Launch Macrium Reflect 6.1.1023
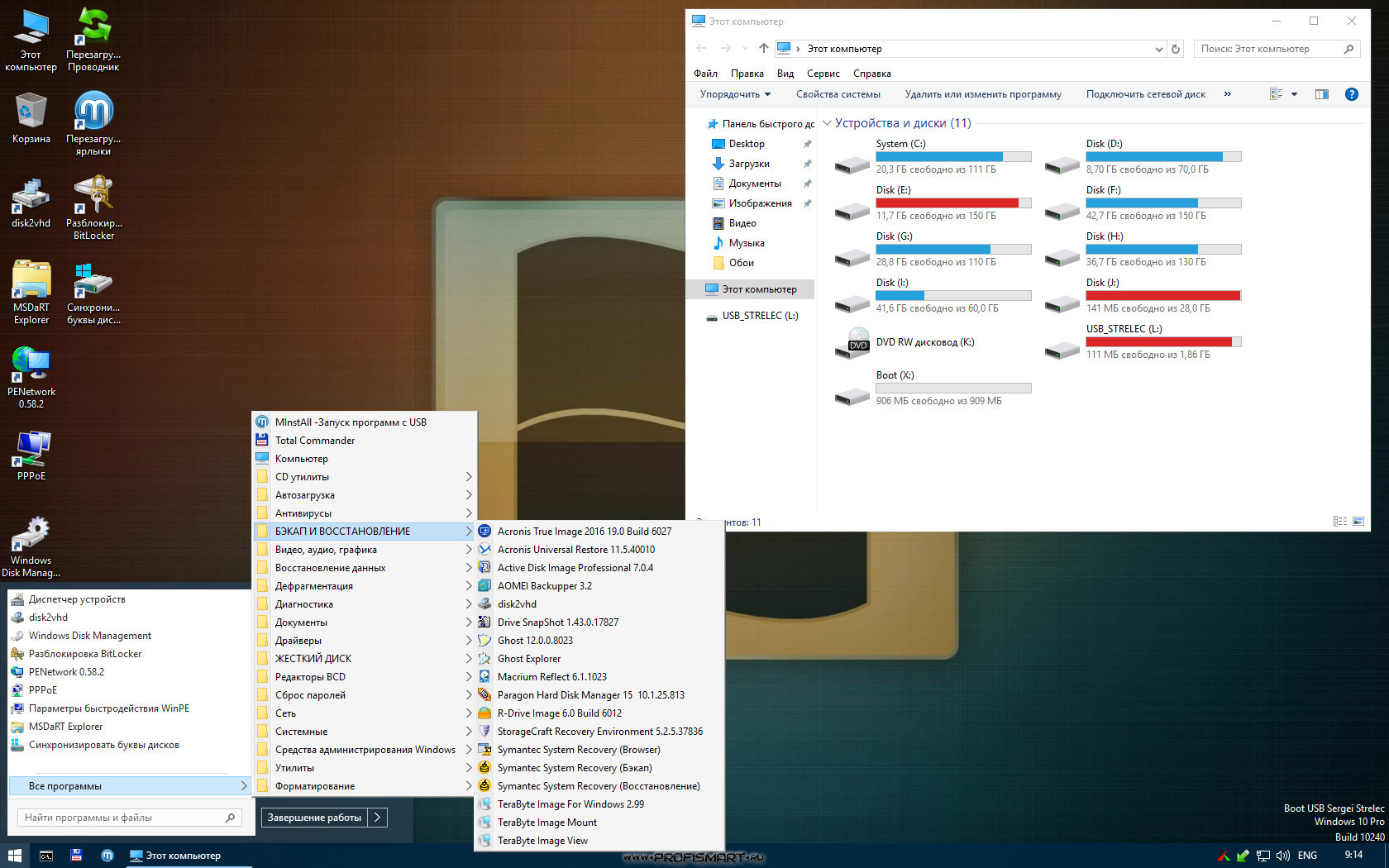 (599, 677)
